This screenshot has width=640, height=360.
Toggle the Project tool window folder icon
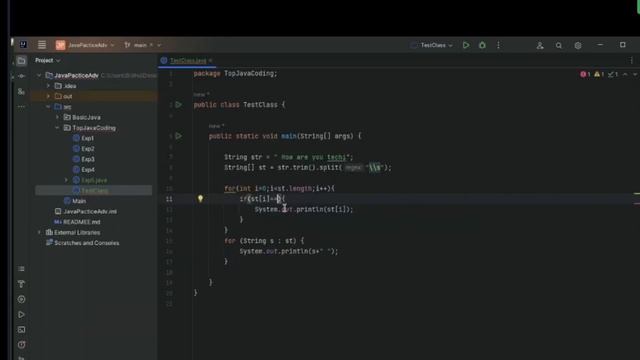tap(22, 61)
